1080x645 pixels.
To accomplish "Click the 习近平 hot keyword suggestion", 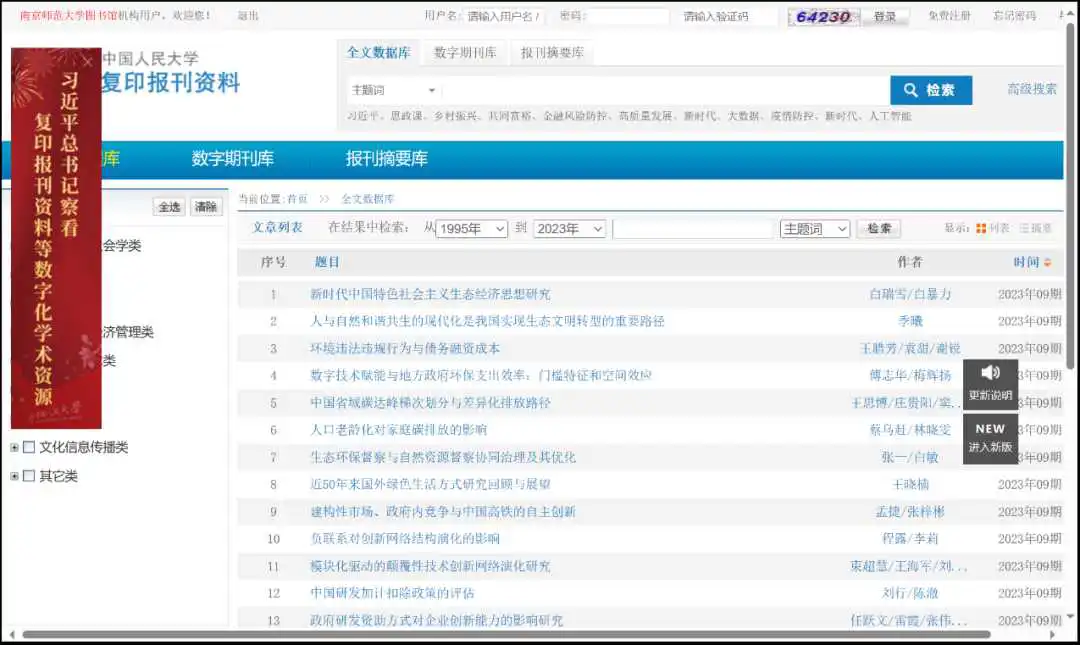I will pyautogui.click(x=363, y=116).
